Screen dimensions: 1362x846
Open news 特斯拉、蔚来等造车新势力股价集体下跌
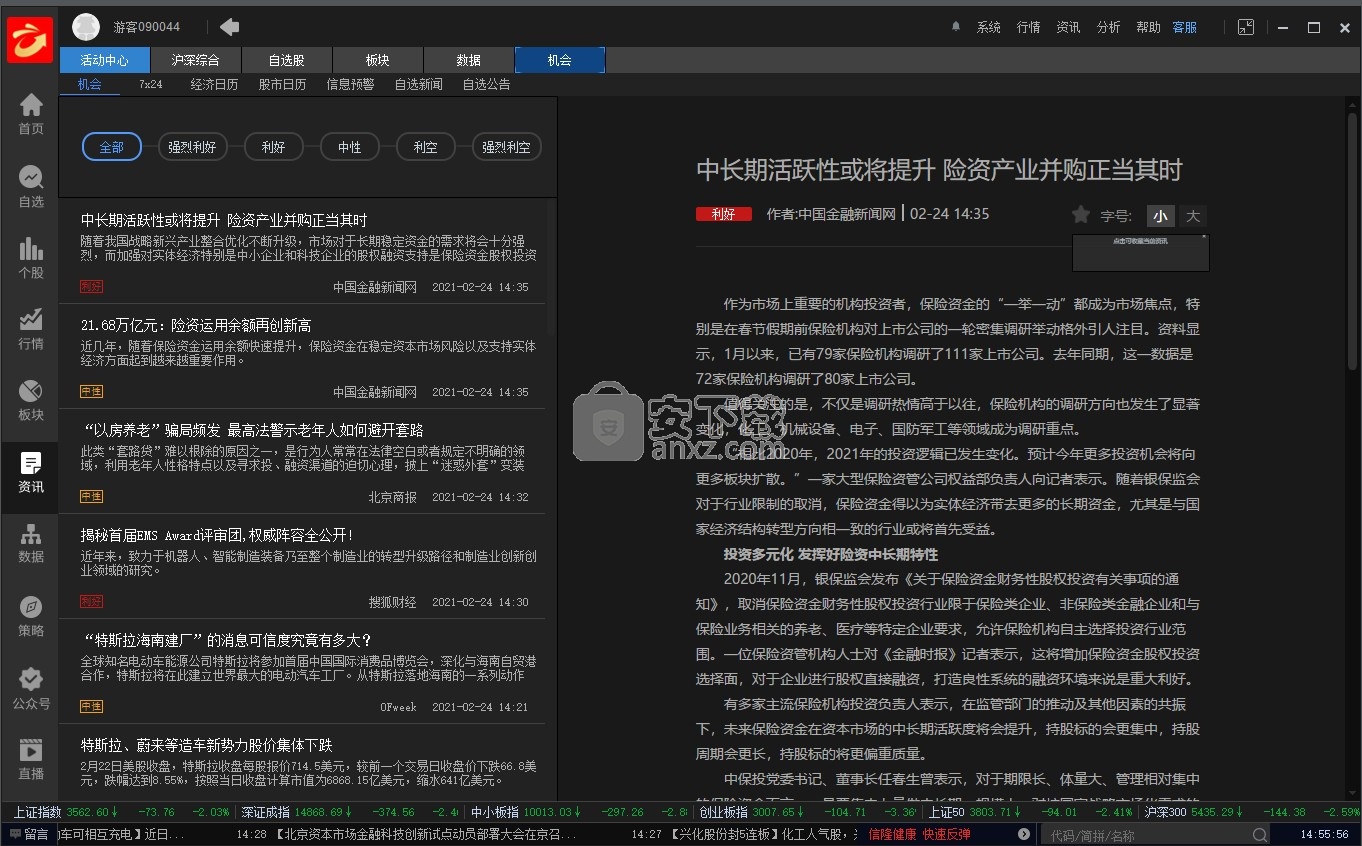pyautogui.click(x=302, y=762)
